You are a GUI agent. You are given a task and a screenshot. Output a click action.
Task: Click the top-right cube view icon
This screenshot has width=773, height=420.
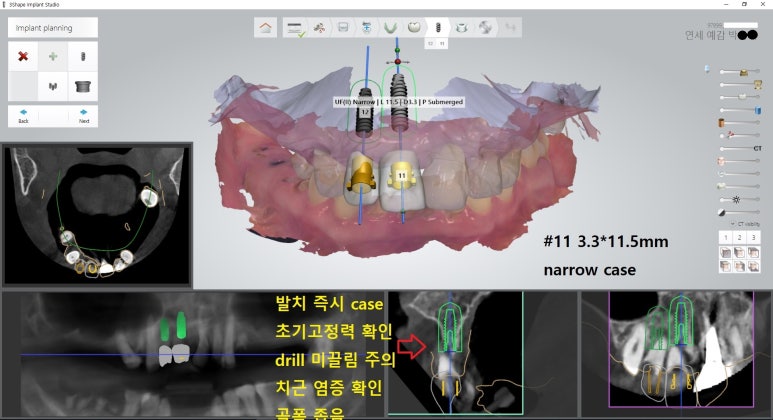tap(753, 253)
